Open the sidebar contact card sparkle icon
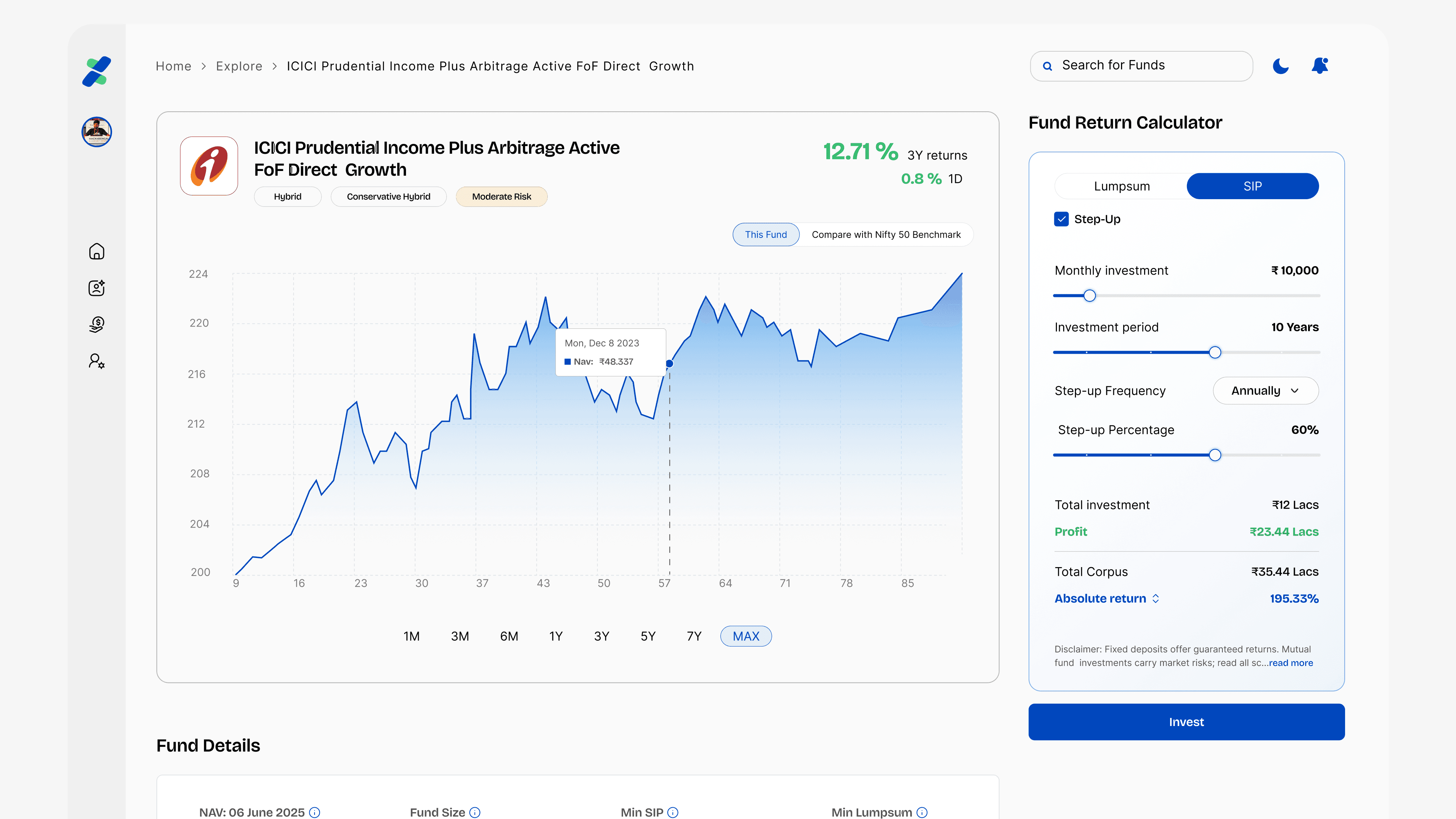The height and width of the screenshot is (819, 1456). pos(97,288)
